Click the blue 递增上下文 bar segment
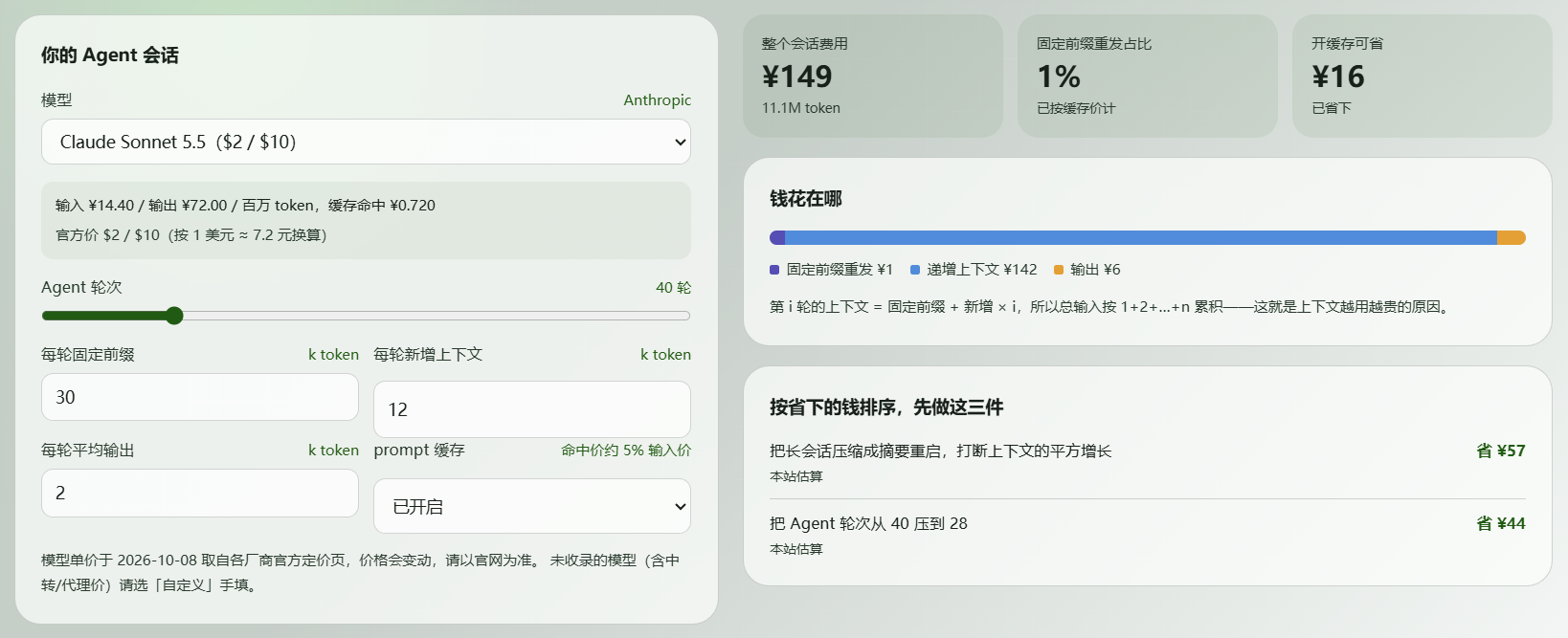 (1141, 237)
